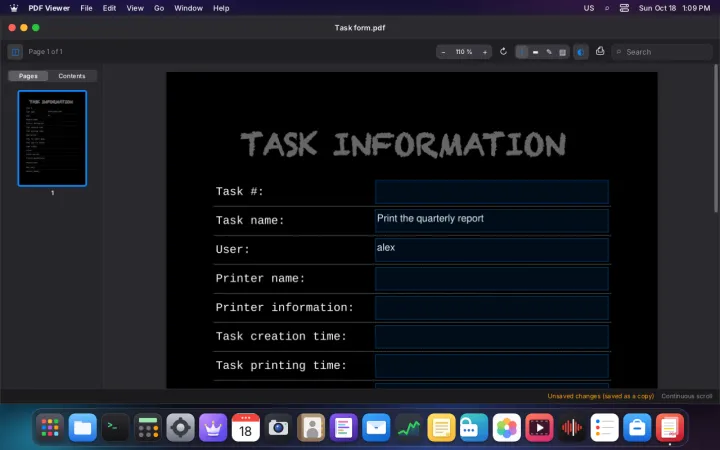Open the Edit menu
This screenshot has width=720, height=450.
[x=109, y=8]
